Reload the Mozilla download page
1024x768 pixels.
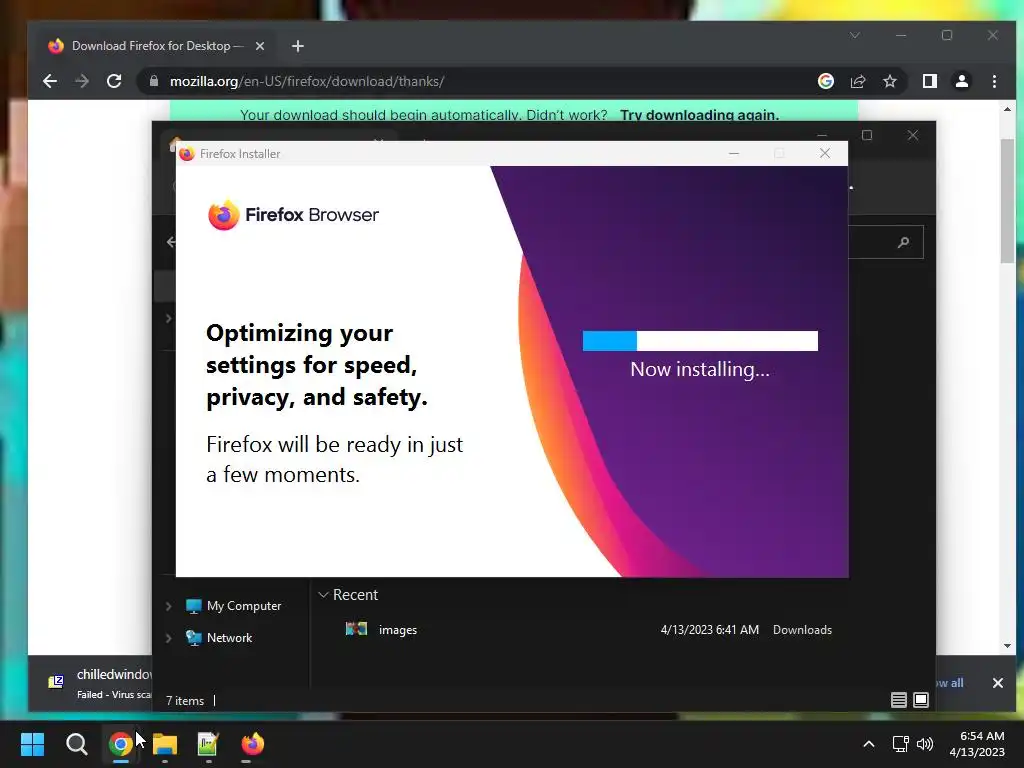(x=114, y=81)
